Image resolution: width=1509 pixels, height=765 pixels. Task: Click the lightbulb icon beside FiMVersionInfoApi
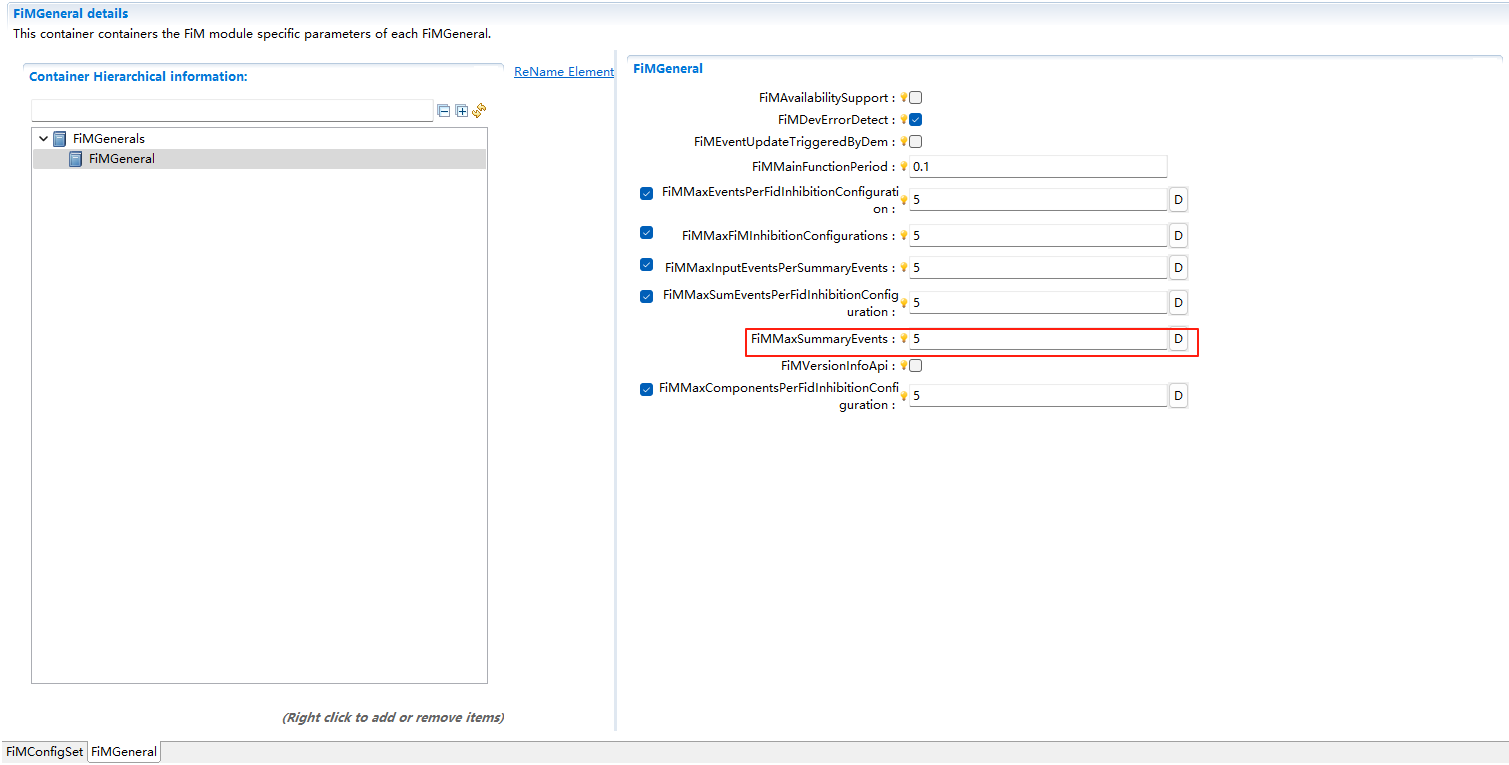904,365
